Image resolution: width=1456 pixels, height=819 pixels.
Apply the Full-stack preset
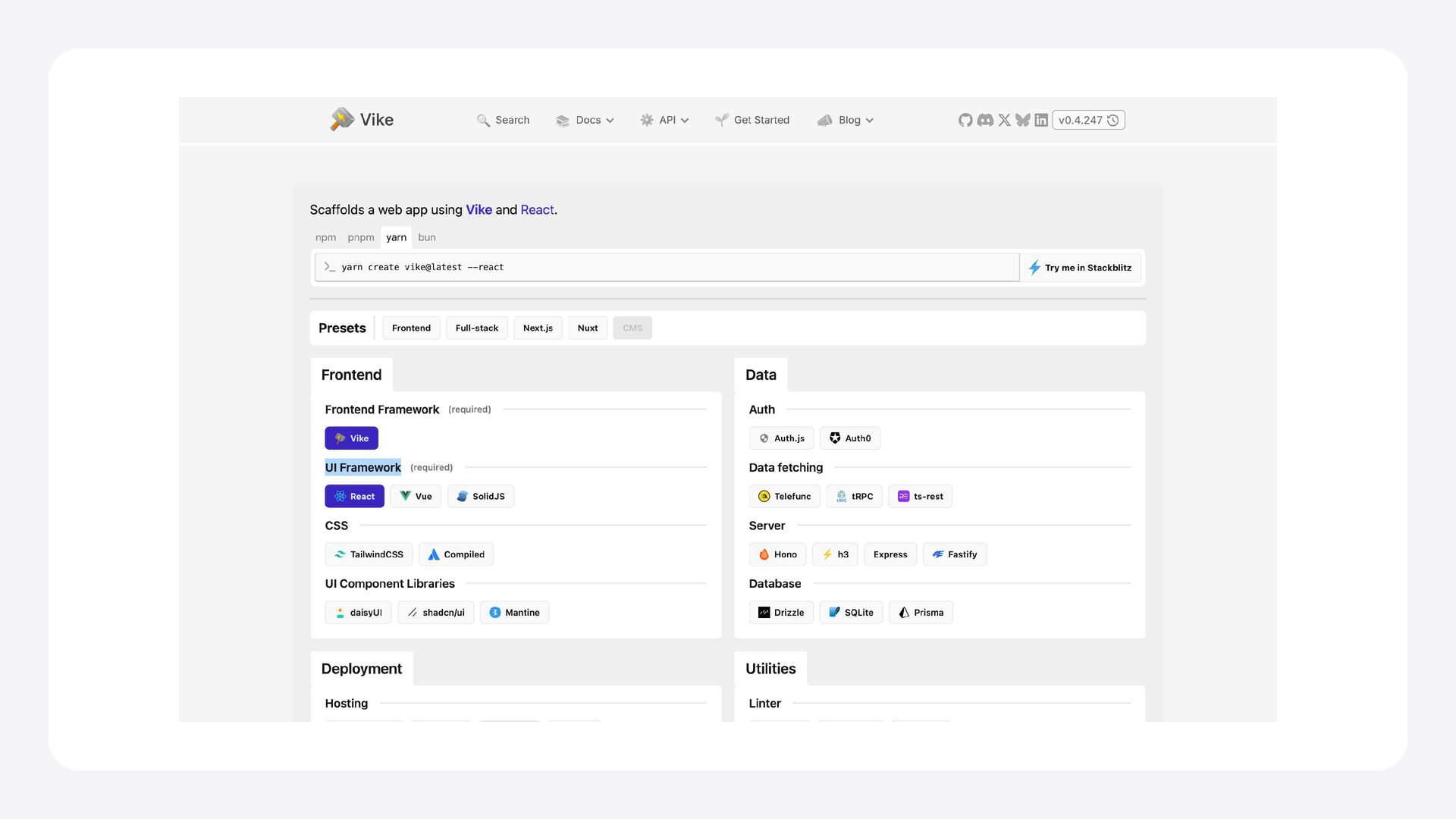476,328
